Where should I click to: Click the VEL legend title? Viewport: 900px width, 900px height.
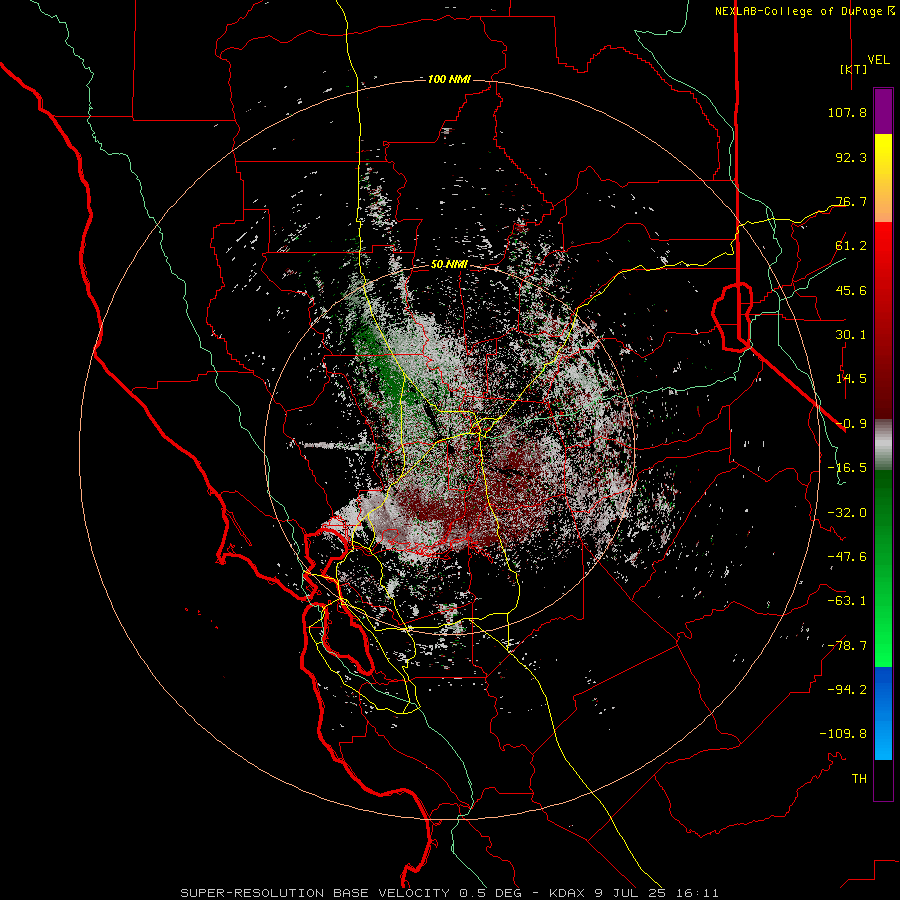[878, 59]
